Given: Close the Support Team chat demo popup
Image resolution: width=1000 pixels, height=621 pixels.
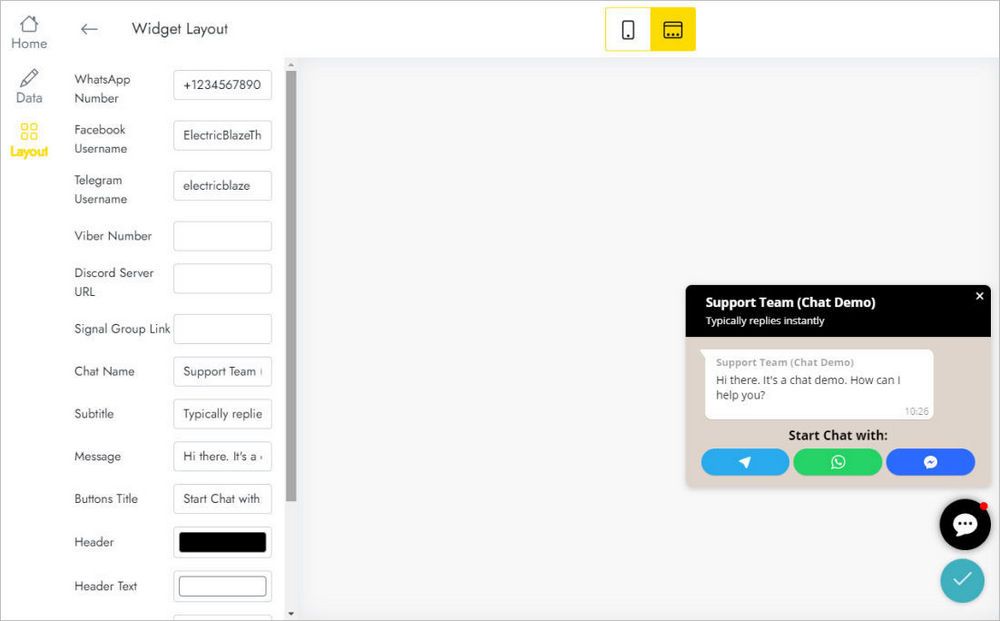Looking at the screenshot, I should coord(979,296).
